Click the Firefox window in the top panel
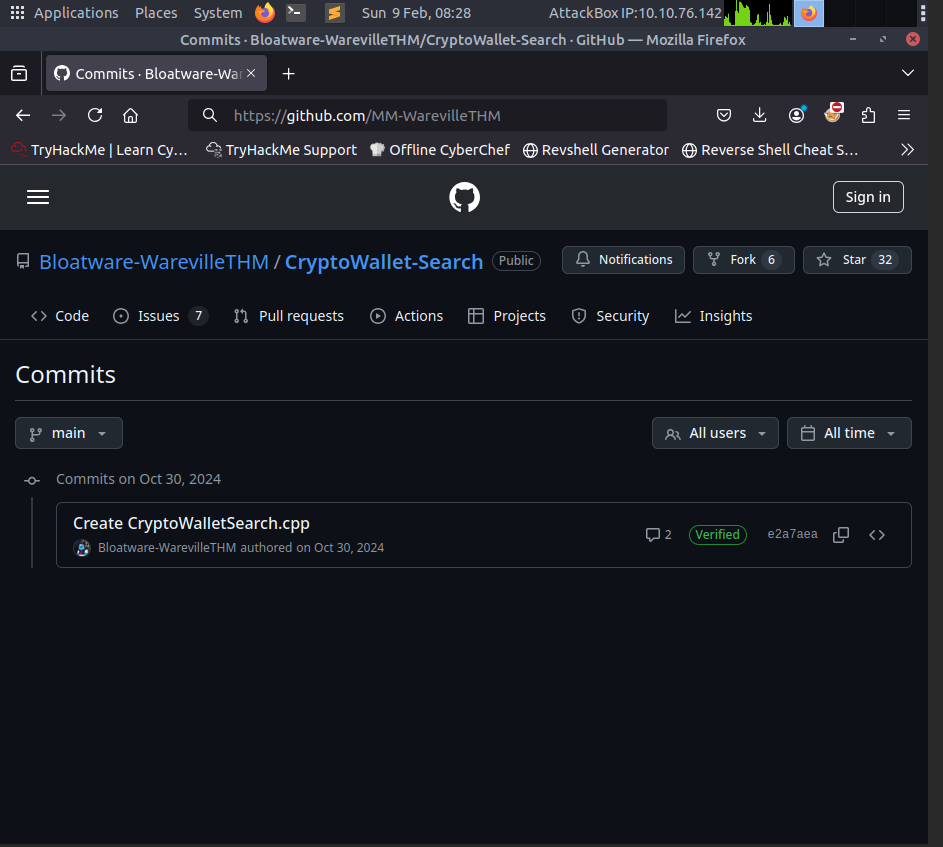 click(x=809, y=13)
